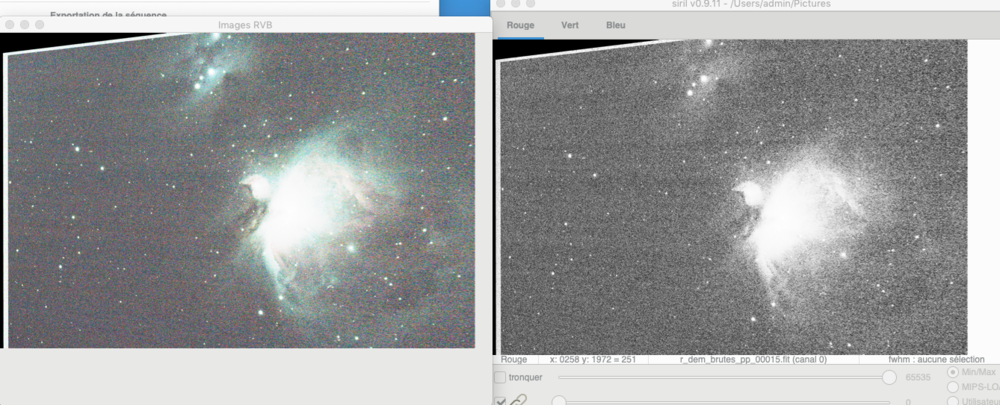
Task: Click the 65535 upper cutoff value
Action: click(x=916, y=378)
